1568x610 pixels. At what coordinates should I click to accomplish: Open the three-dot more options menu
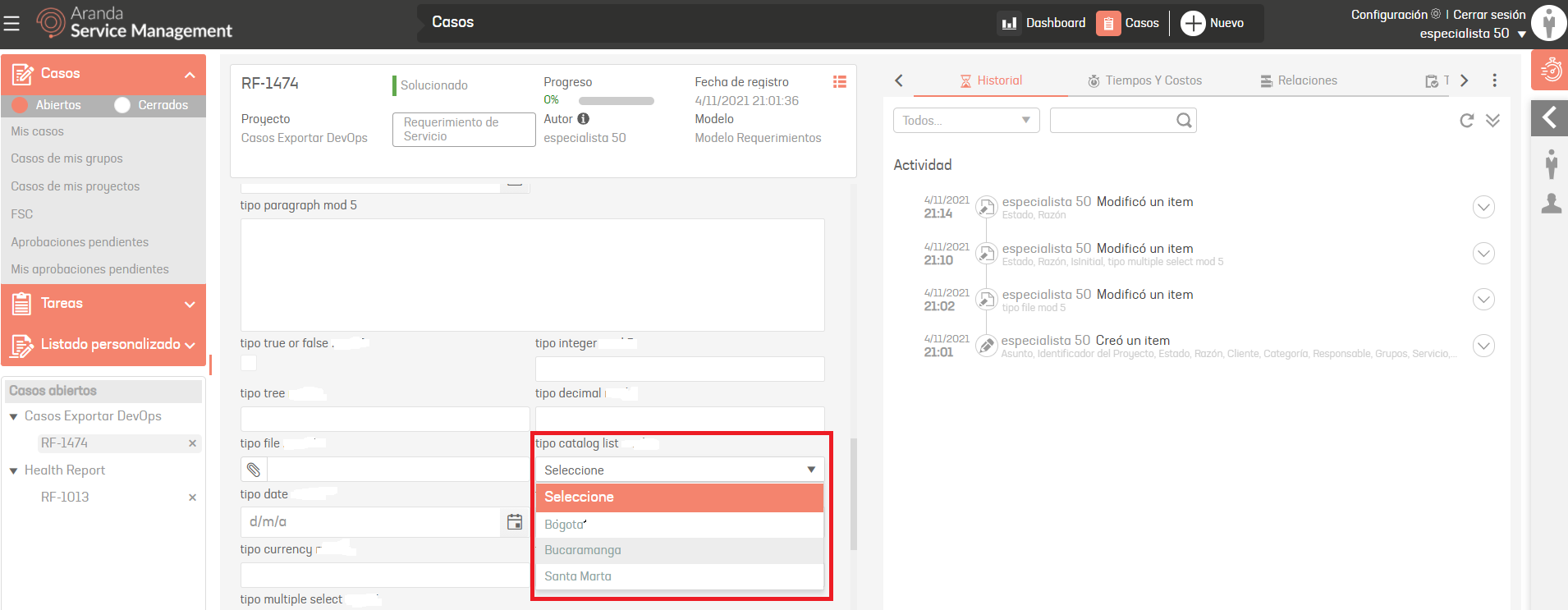[x=1494, y=80]
